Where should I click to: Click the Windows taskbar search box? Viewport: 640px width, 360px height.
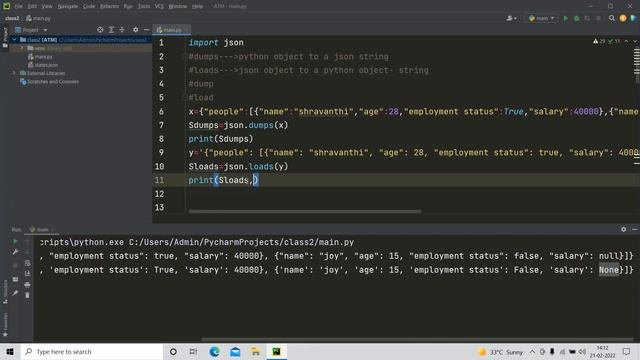pyautogui.click(x=92, y=351)
